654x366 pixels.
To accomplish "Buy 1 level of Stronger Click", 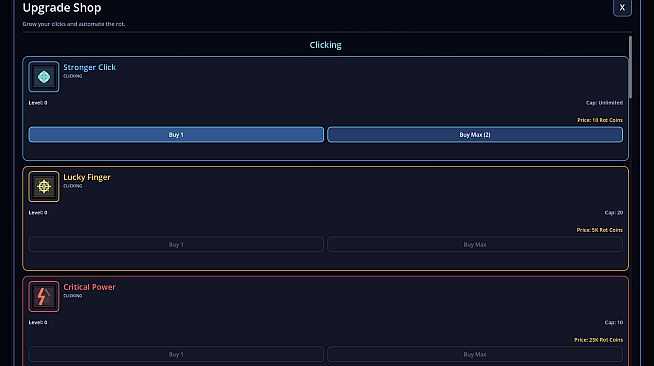I will tap(176, 135).
